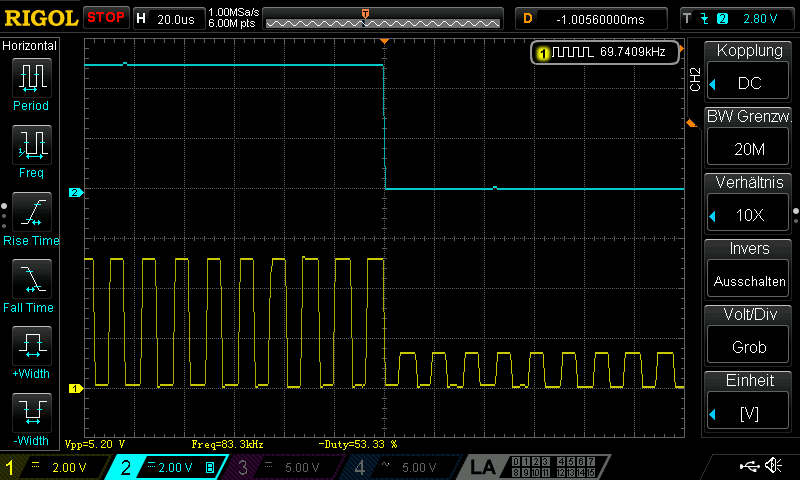Click the red STOP status indicator
Viewport: 800px width, 480px height.
(x=106, y=18)
